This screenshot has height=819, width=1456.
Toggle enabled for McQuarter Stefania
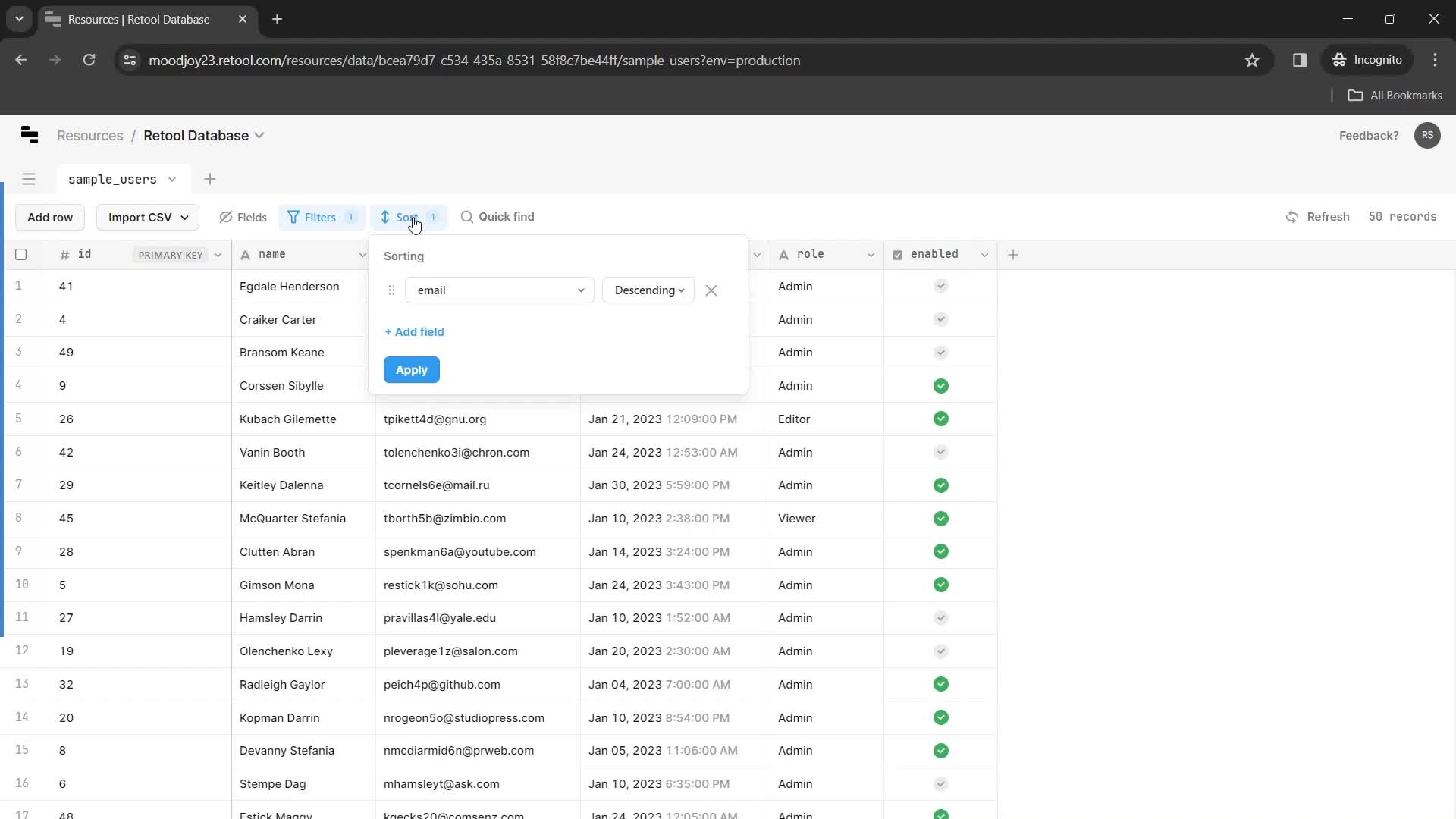click(941, 519)
